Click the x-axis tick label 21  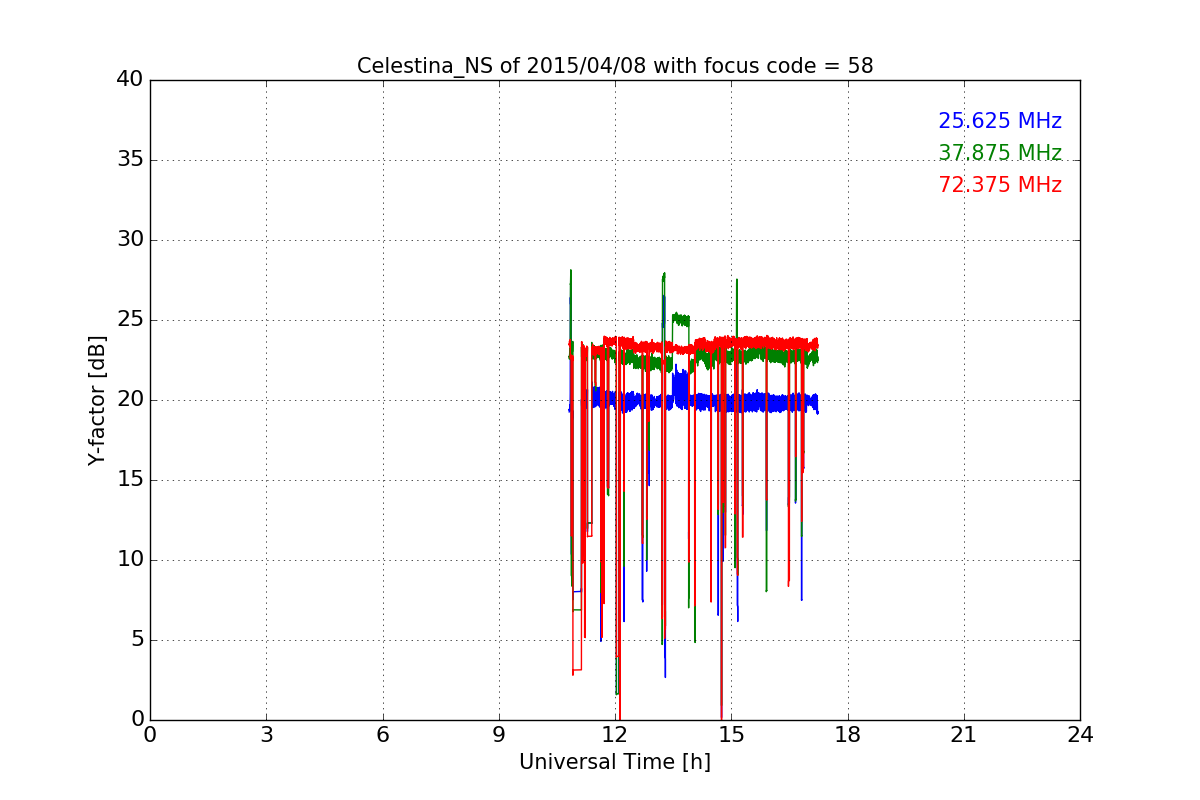pyautogui.click(x=964, y=735)
